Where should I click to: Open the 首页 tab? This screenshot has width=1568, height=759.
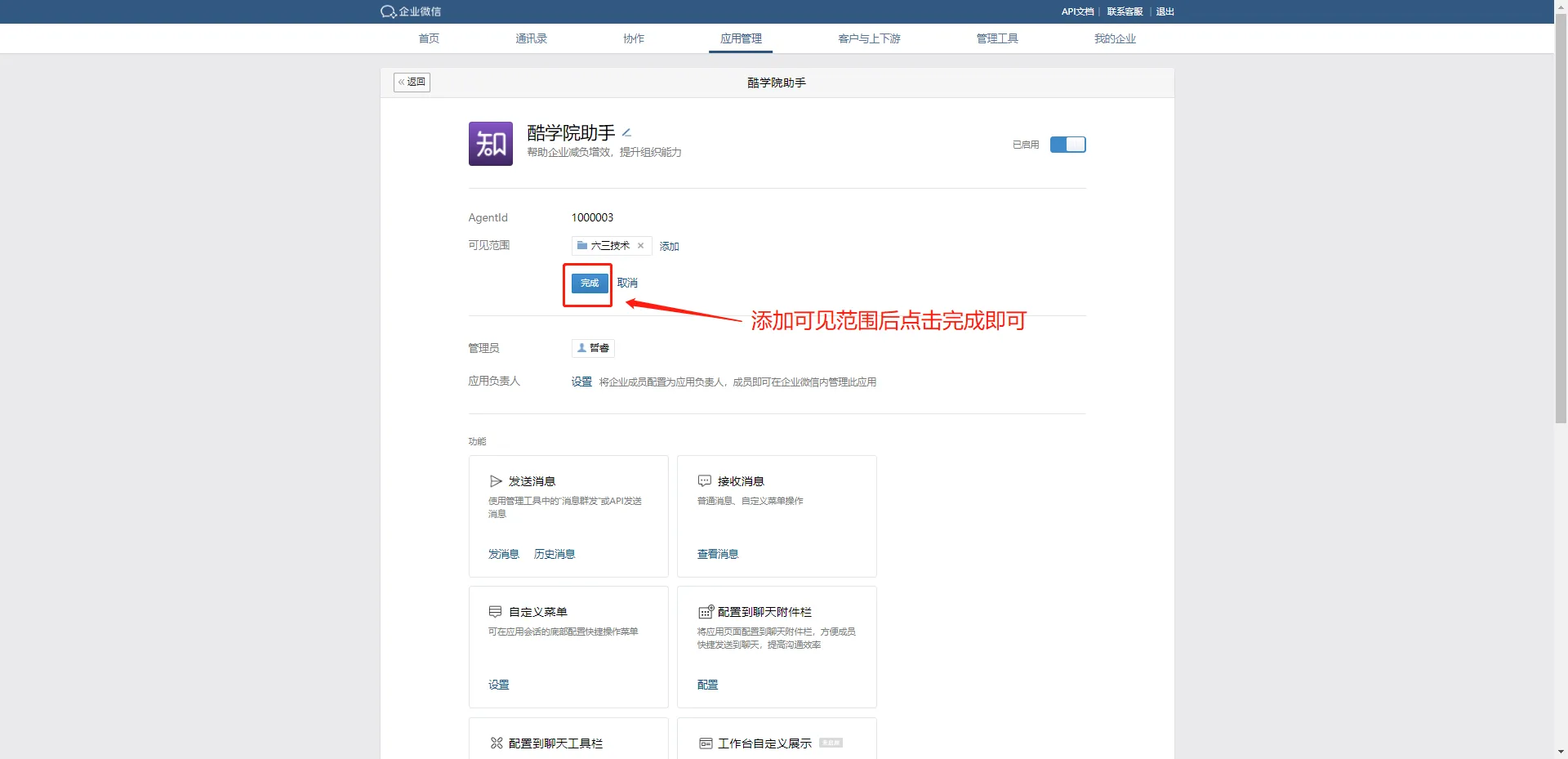pyautogui.click(x=429, y=38)
